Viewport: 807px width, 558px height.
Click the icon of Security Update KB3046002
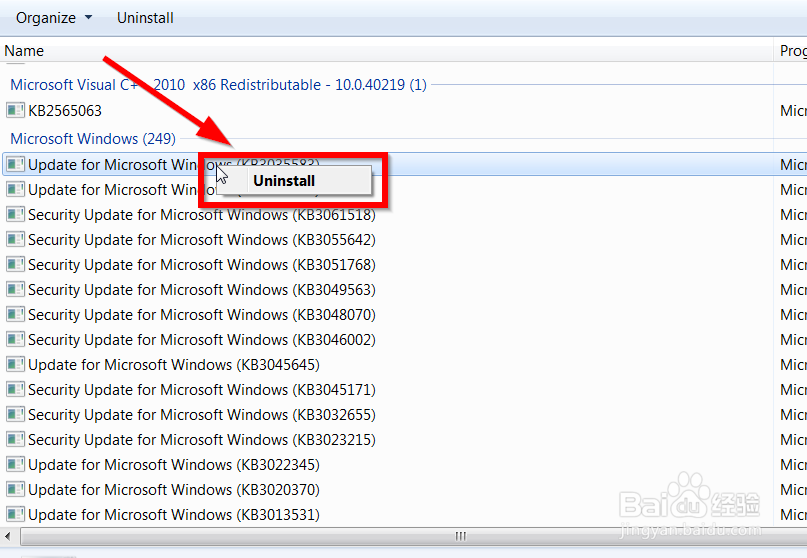click(15, 339)
